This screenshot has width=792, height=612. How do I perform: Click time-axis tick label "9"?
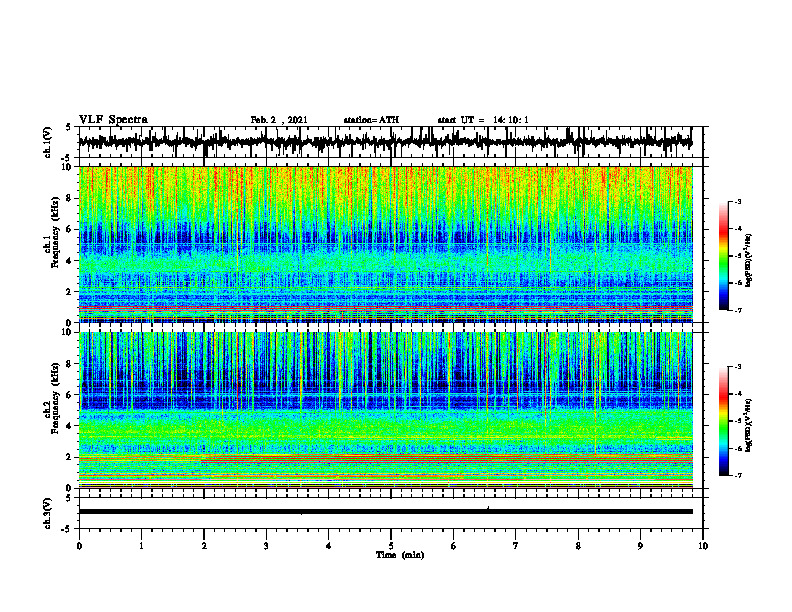point(640,546)
